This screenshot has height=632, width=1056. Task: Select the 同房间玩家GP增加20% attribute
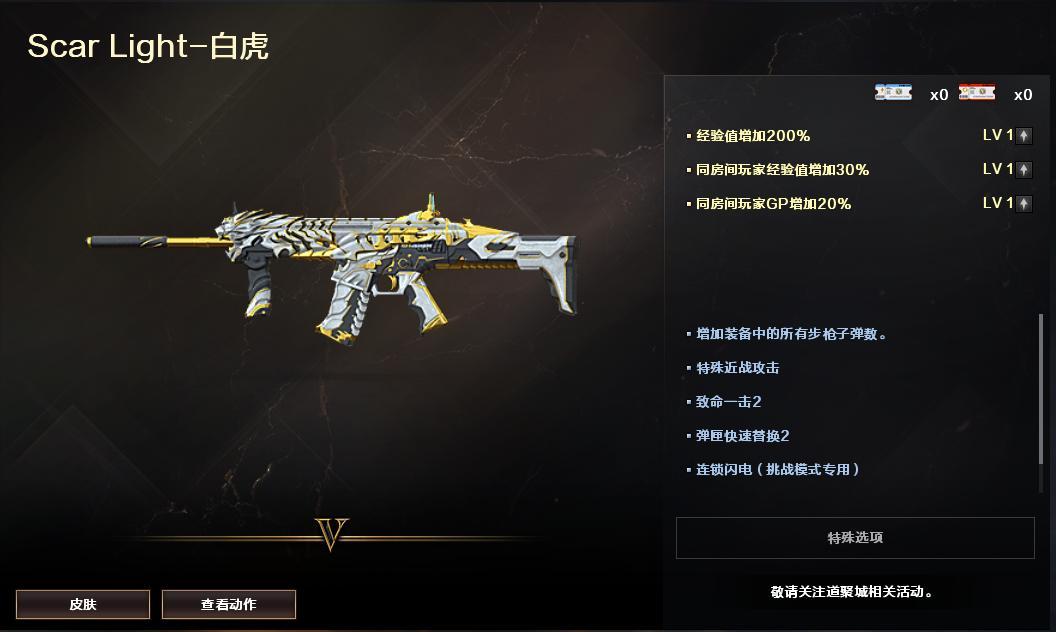click(x=773, y=203)
